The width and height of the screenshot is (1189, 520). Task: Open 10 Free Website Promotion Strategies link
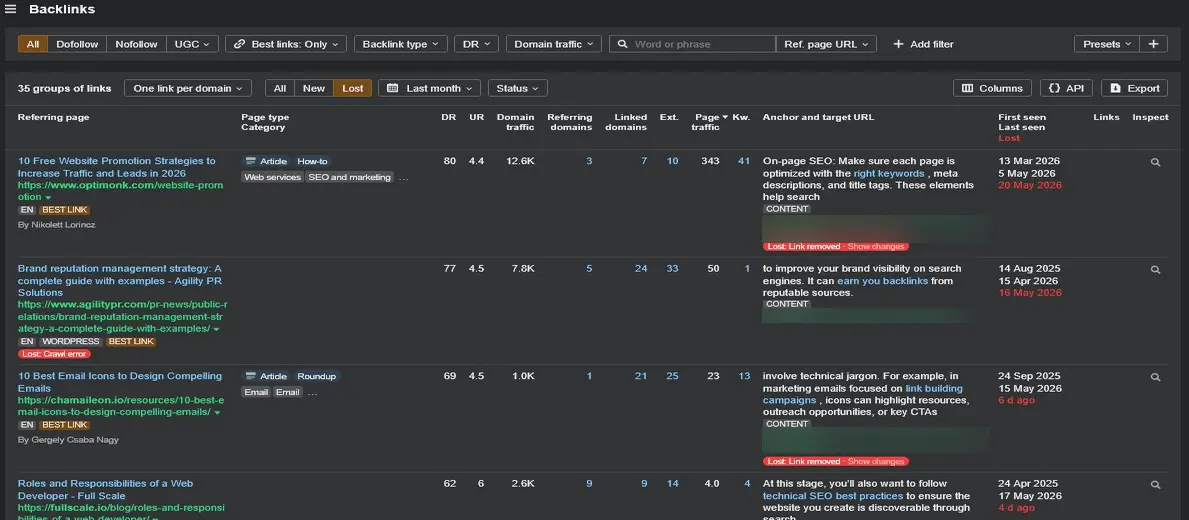(117, 167)
